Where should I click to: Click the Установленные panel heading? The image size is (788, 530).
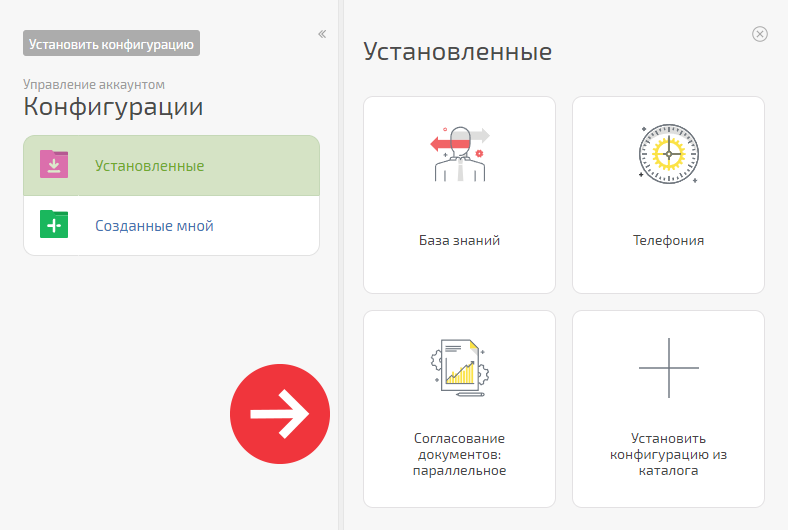[458, 51]
